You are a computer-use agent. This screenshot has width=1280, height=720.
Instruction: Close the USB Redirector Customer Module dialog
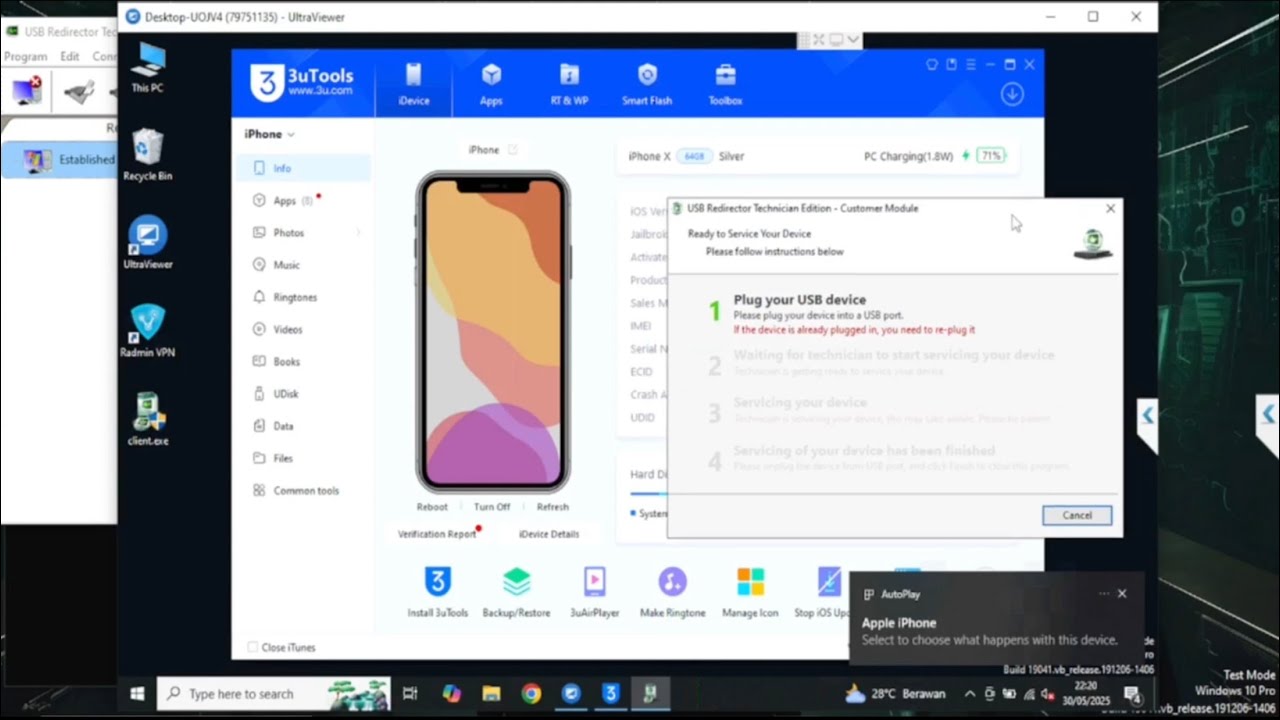[1110, 209]
